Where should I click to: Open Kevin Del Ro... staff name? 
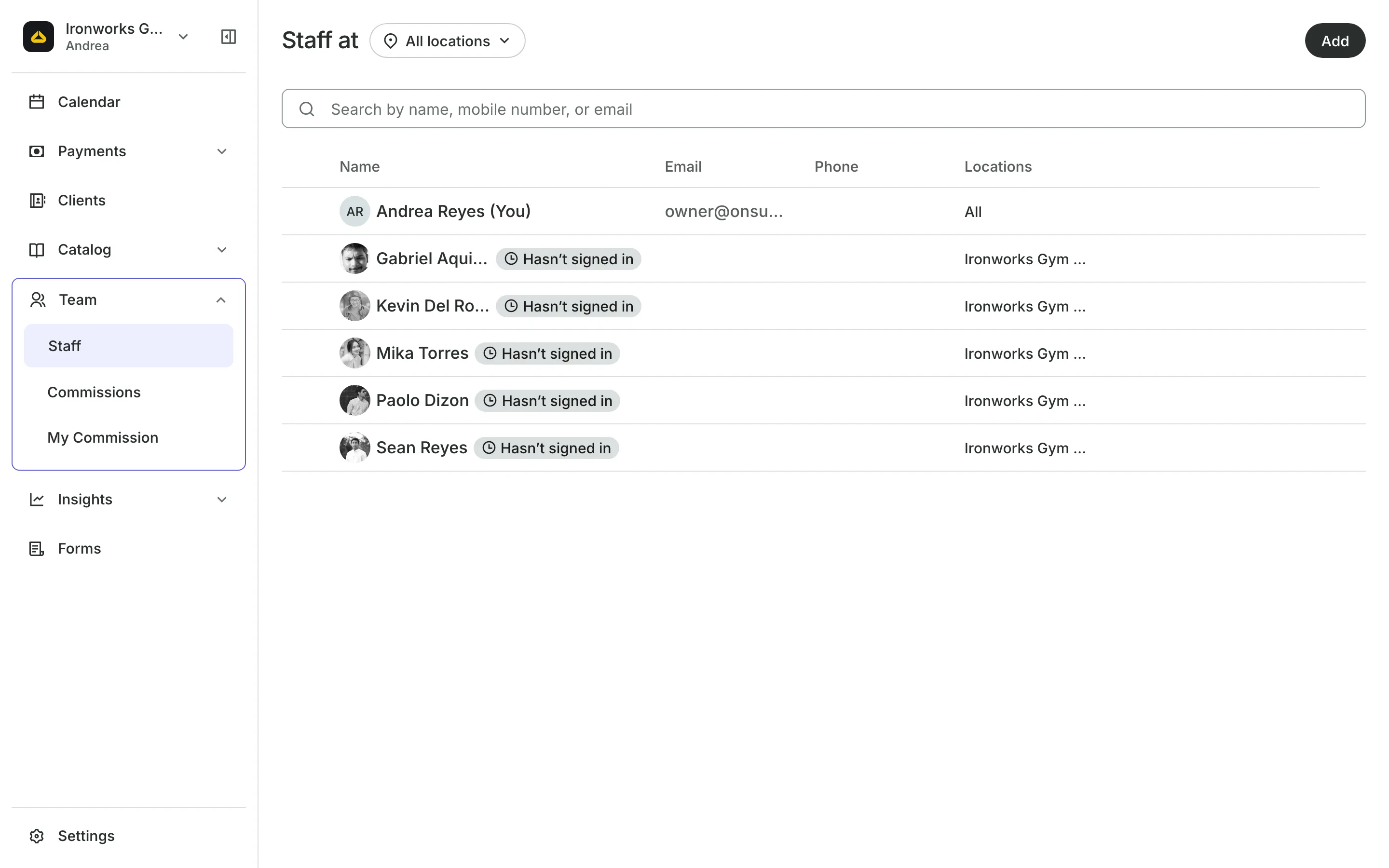point(433,305)
